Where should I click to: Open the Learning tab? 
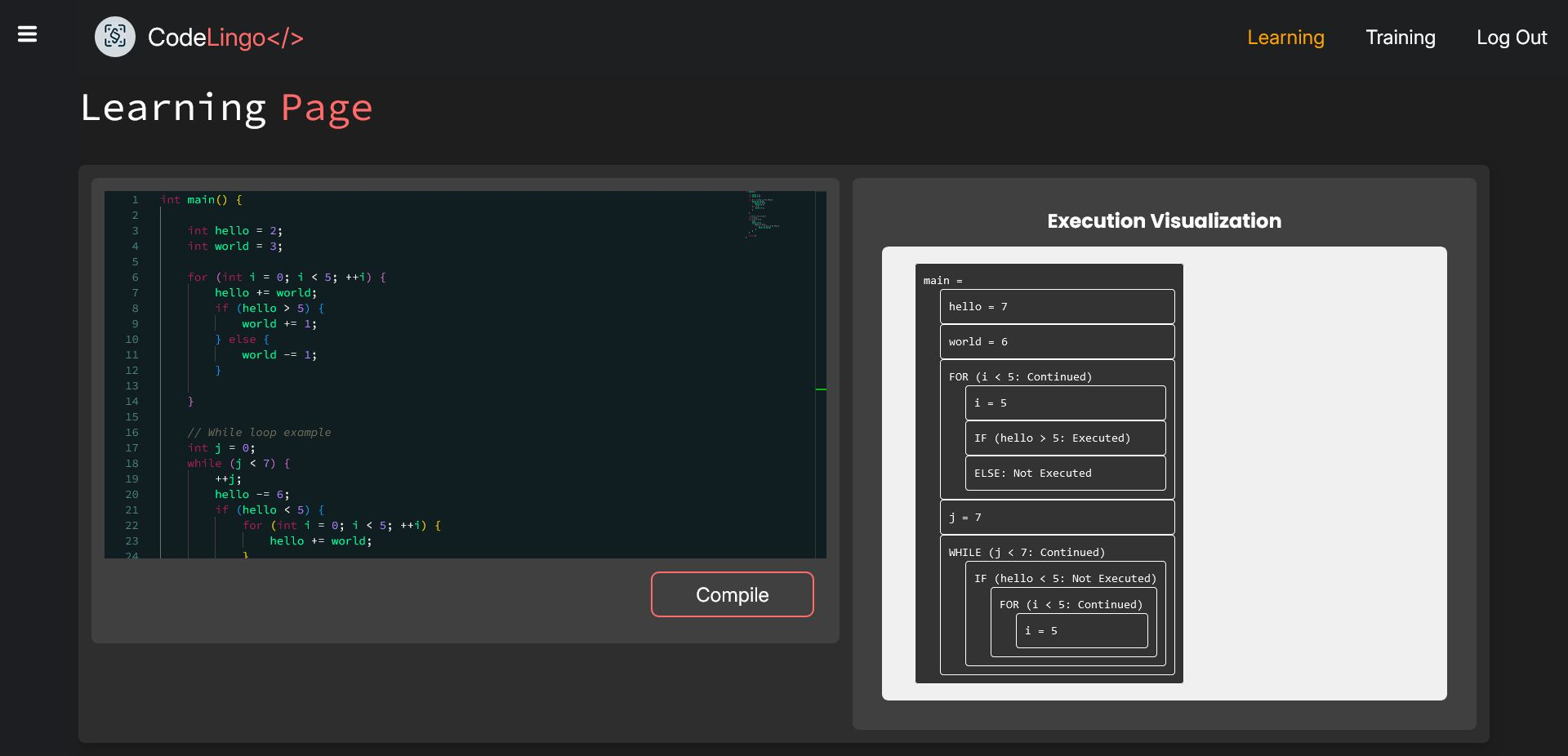1285,37
